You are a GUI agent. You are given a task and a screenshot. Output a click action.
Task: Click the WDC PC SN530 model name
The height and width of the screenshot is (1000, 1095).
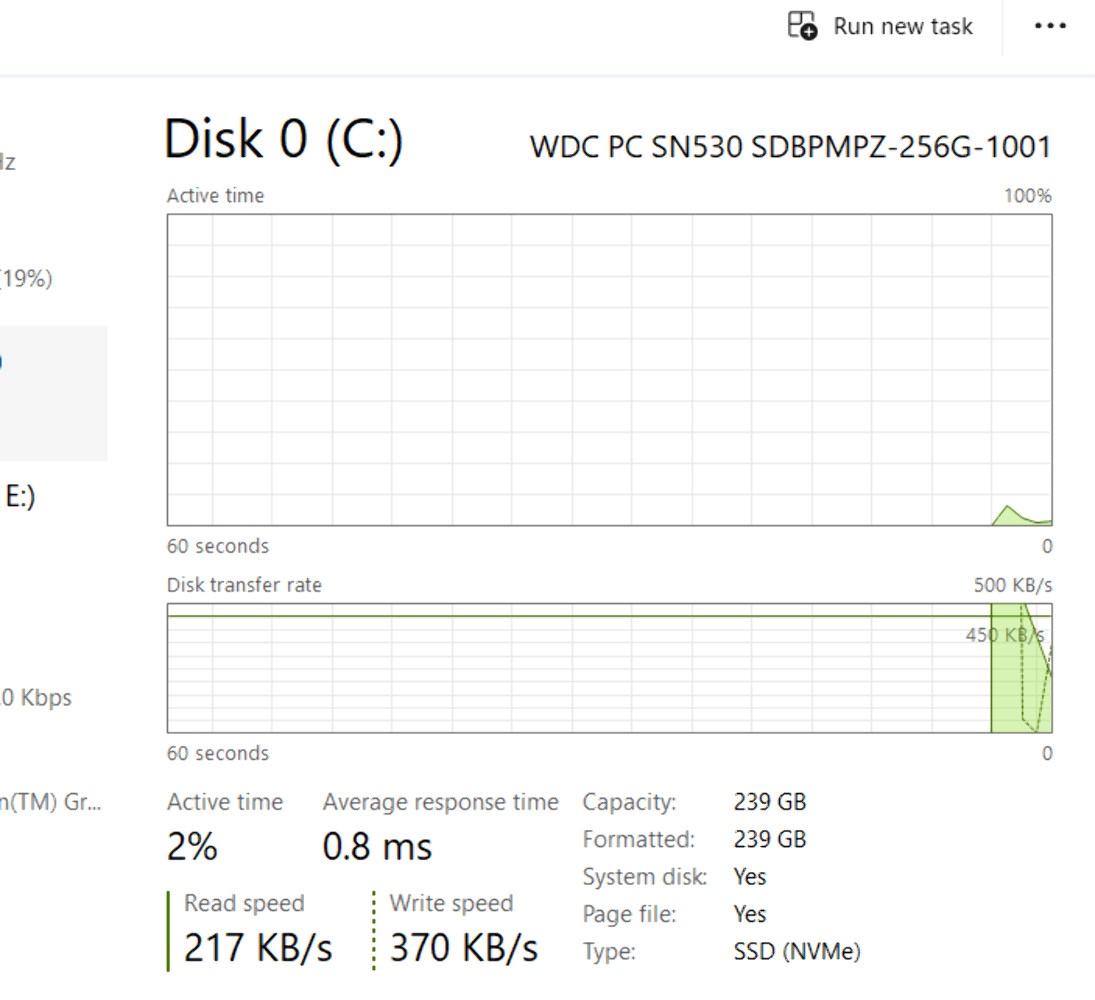791,147
